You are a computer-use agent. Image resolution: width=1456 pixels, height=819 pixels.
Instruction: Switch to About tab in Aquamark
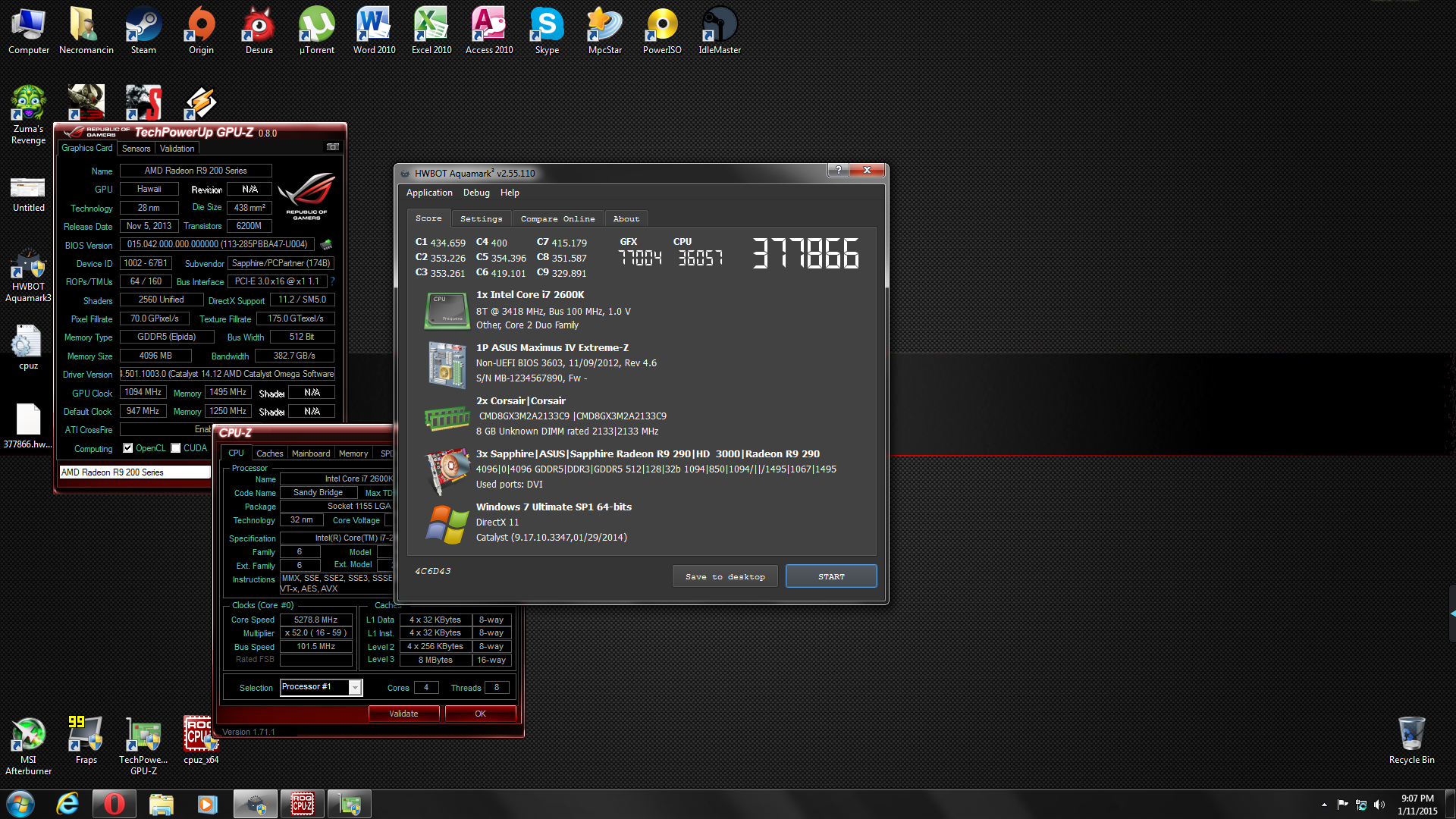click(626, 218)
